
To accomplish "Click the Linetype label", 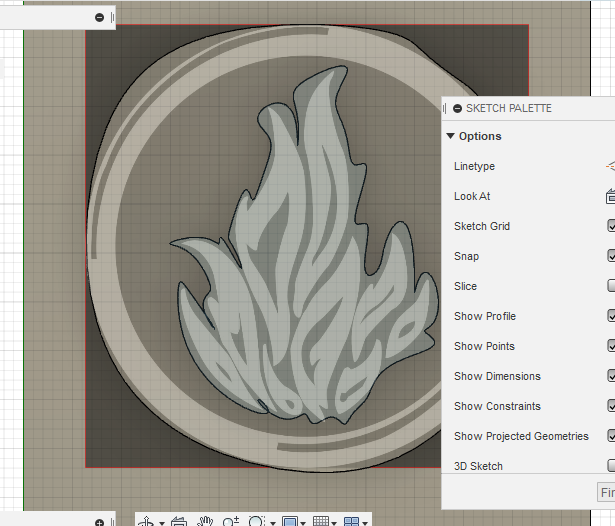I will coord(474,166).
